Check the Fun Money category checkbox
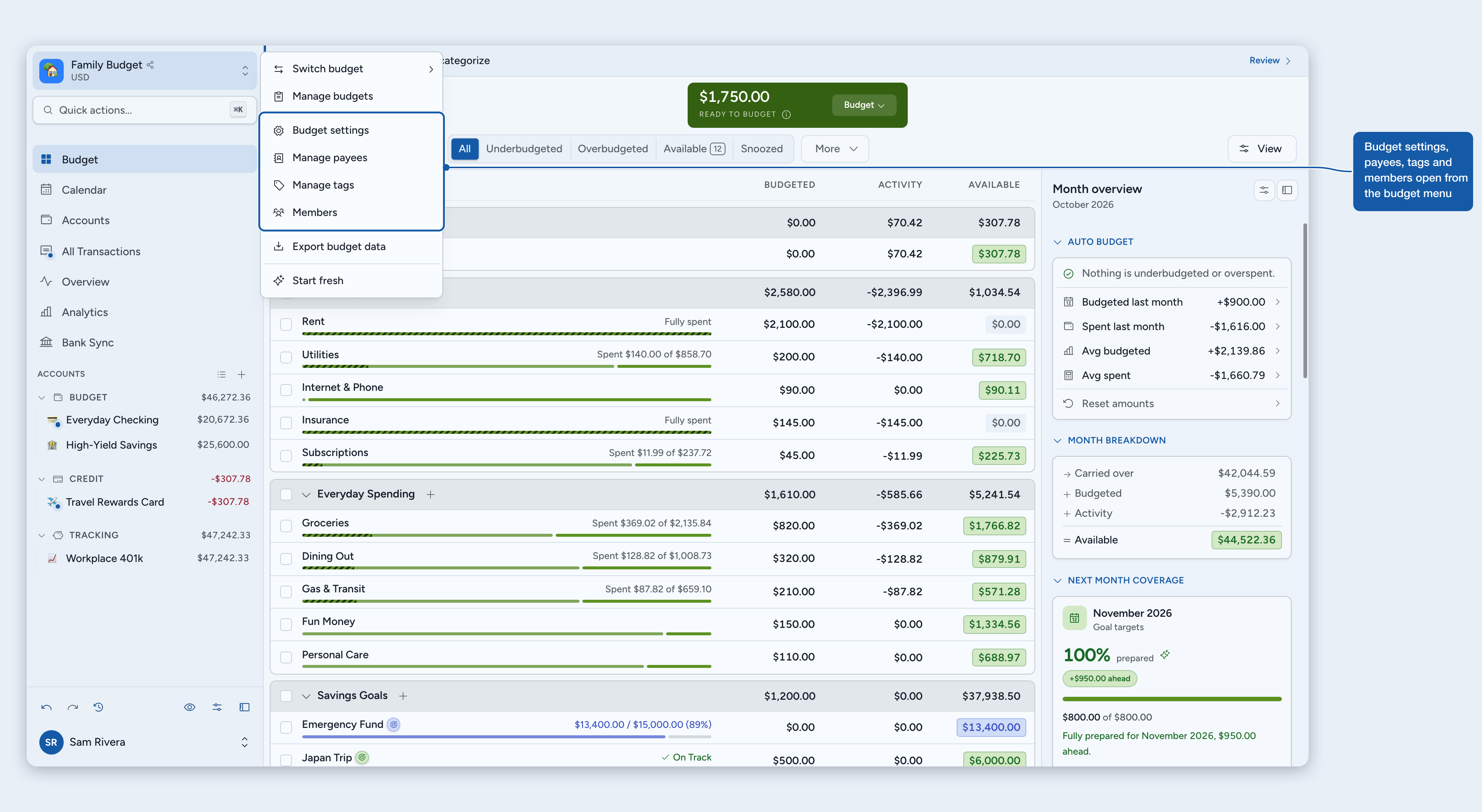This screenshot has height=812, width=1482. coord(286,625)
